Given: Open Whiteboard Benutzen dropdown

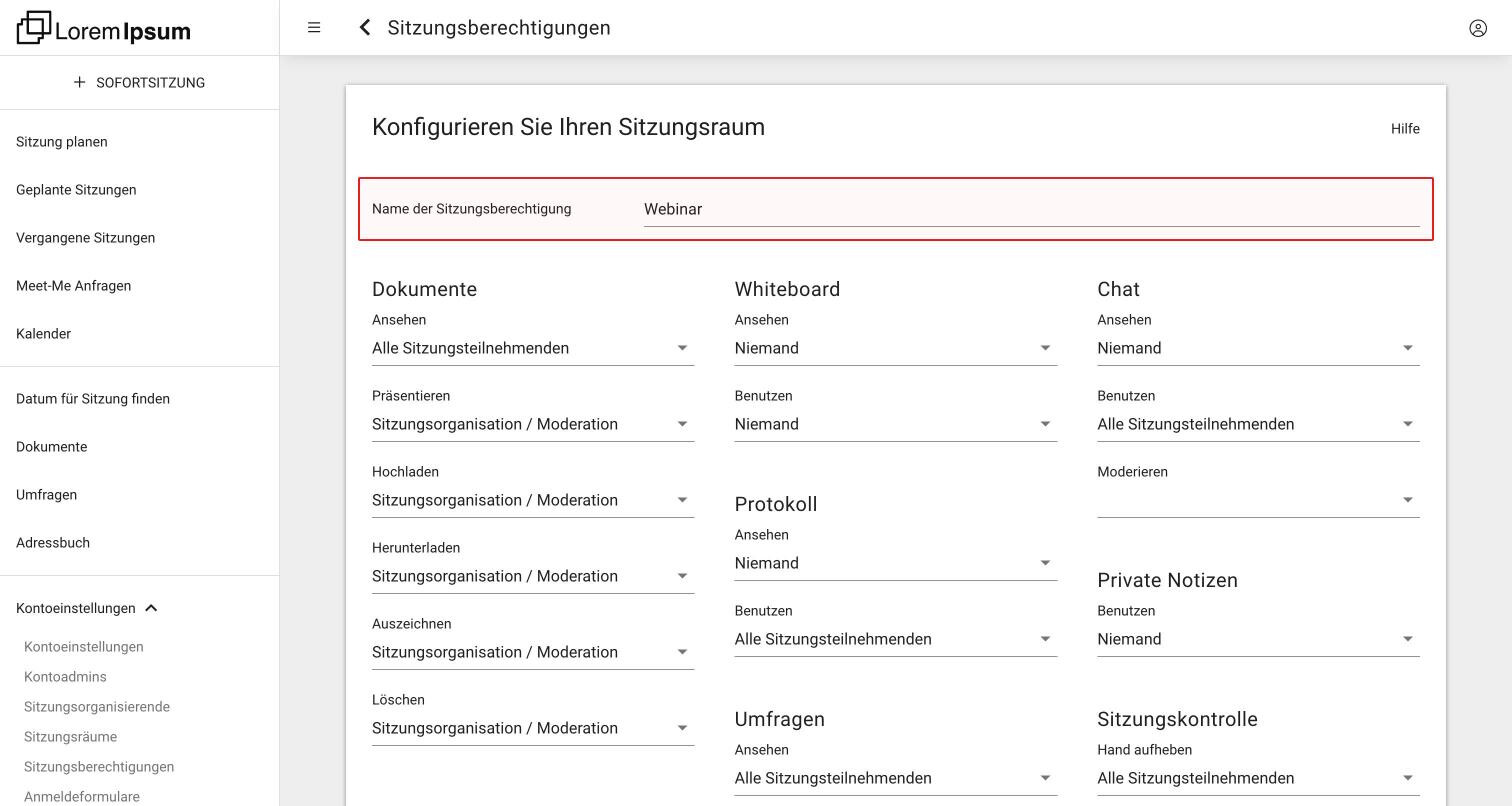Looking at the screenshot, I should pyautogui.click(x=896, y=424).
